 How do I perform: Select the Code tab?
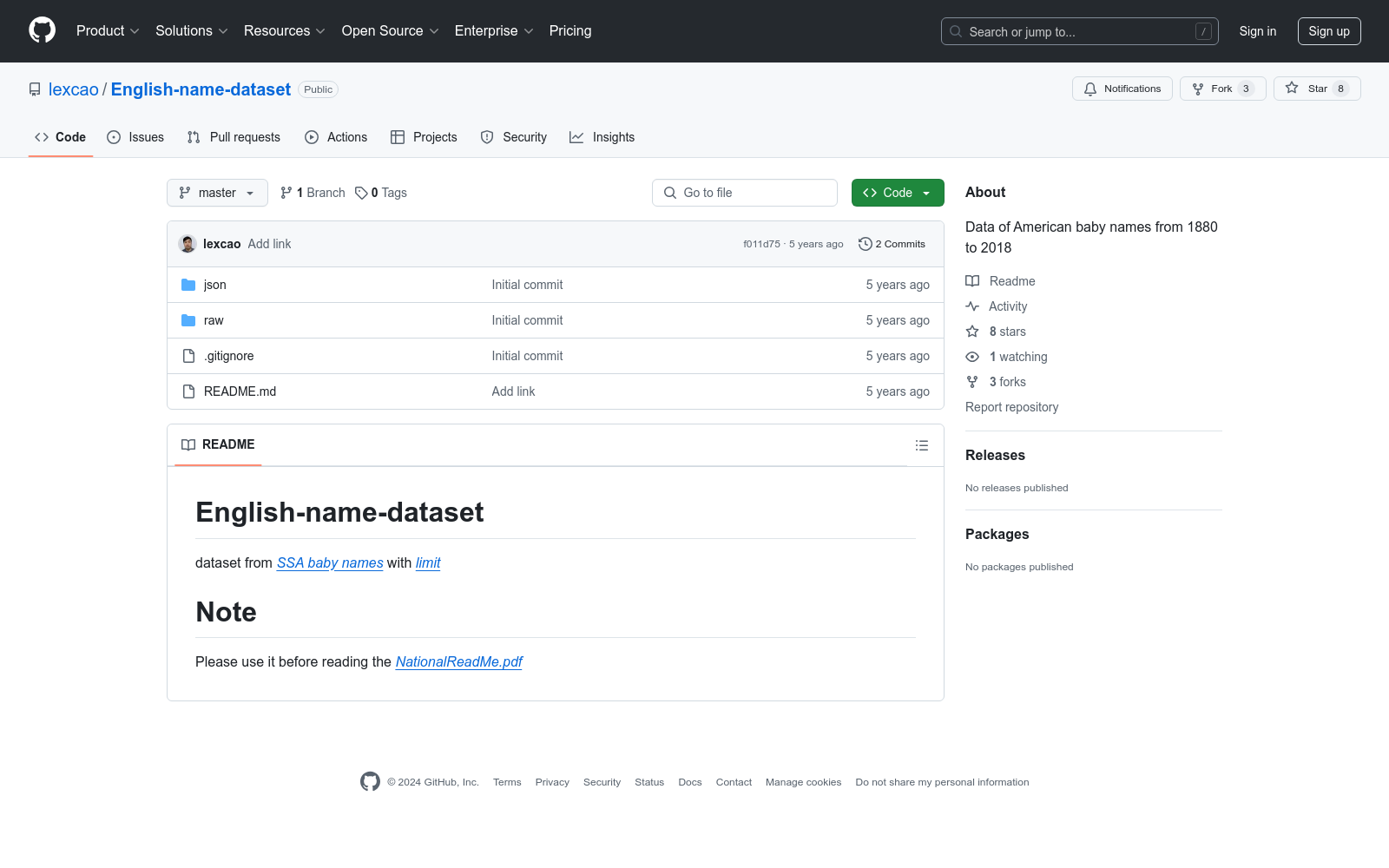click(61, 137)
